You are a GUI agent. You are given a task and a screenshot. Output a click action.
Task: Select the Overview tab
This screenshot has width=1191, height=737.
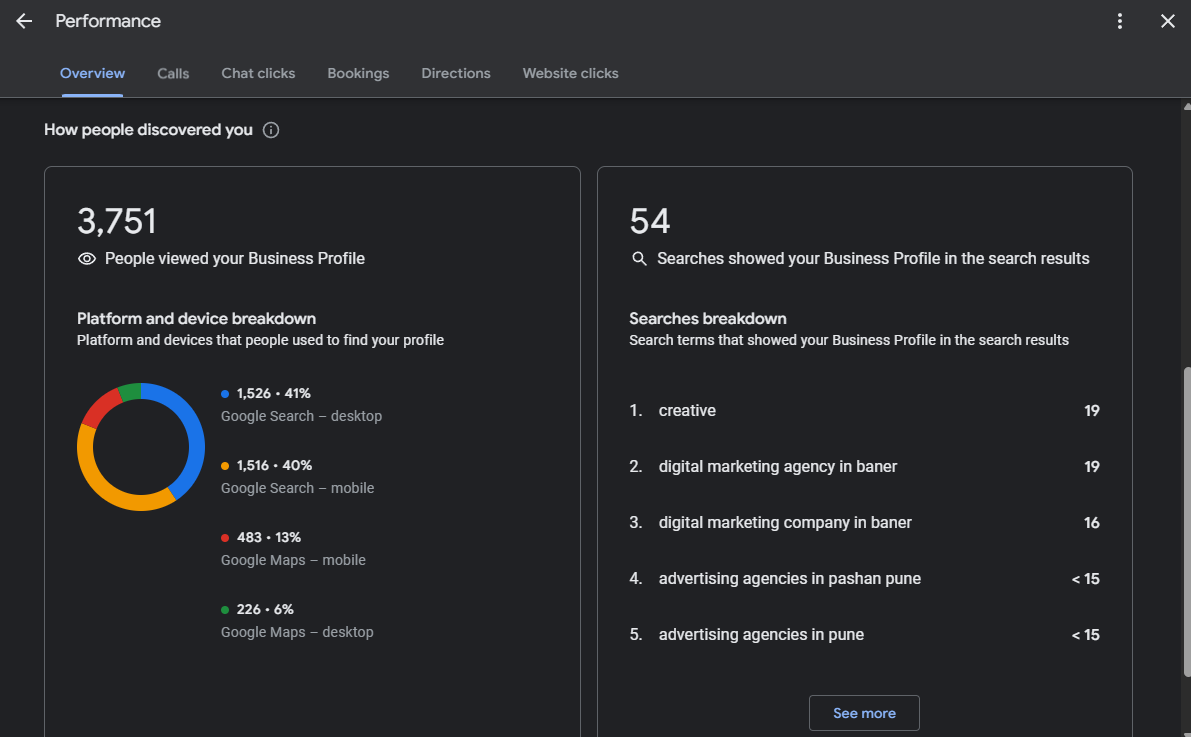92,73
